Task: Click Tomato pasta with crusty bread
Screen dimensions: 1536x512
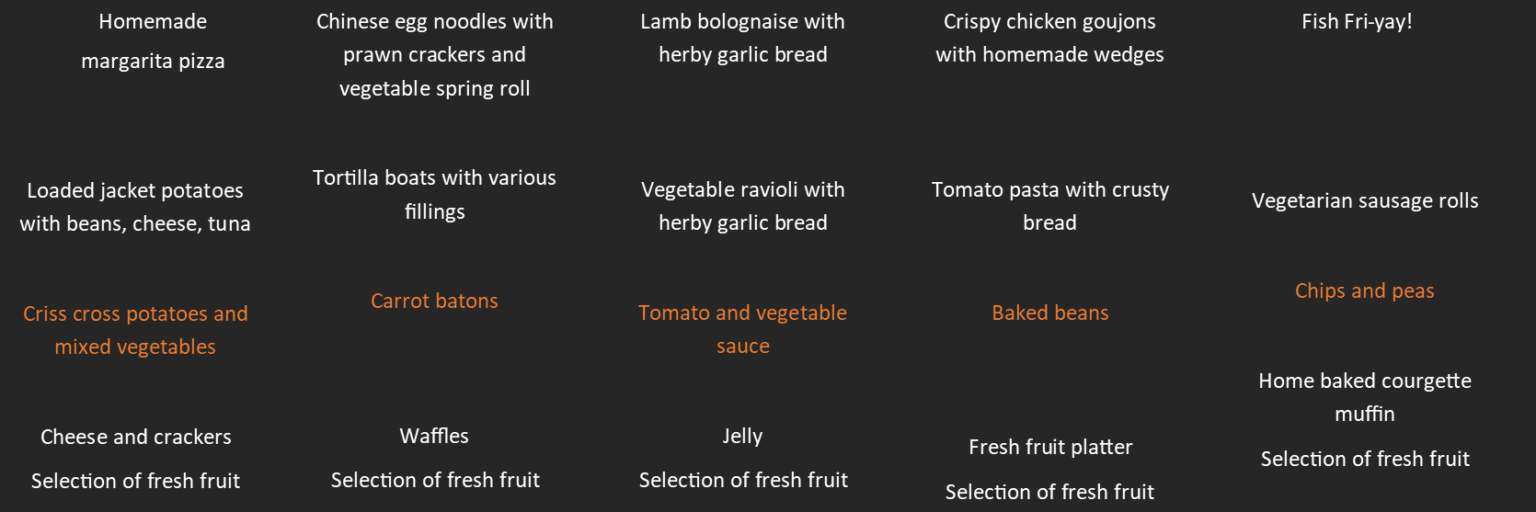Action: click(1050, 206)
